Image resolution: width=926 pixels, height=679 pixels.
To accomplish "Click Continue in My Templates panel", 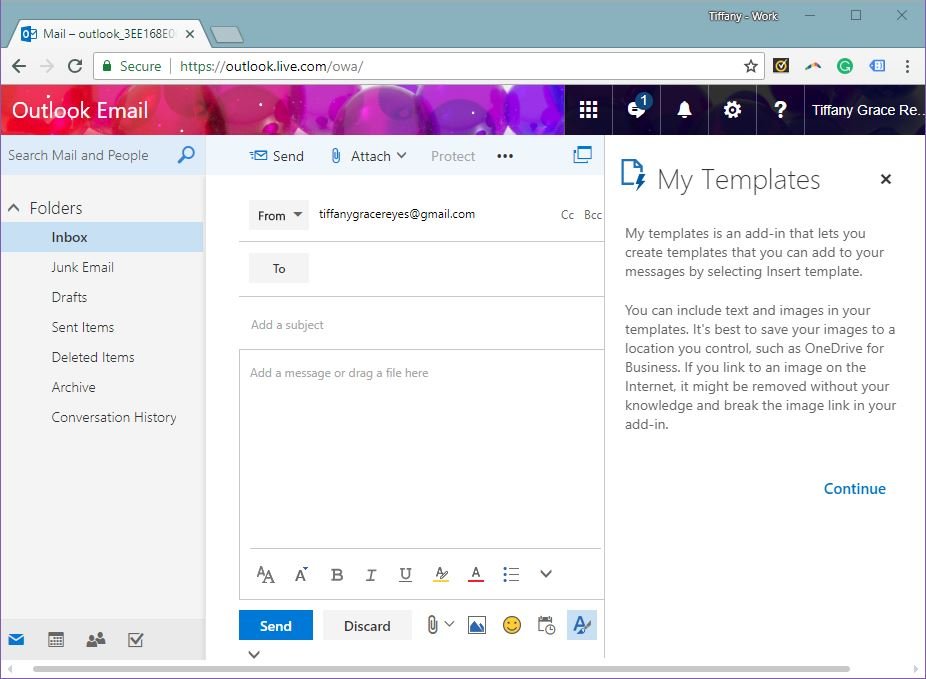I will 854,489.
